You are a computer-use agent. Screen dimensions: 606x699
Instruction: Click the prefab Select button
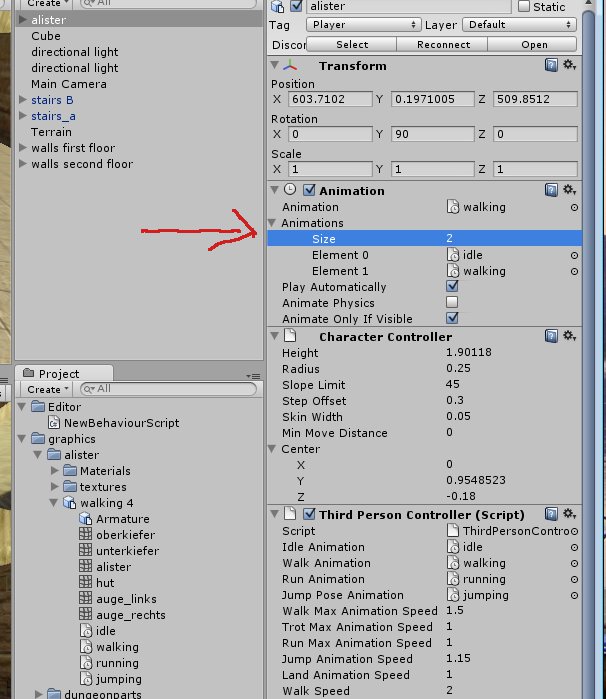352,44
